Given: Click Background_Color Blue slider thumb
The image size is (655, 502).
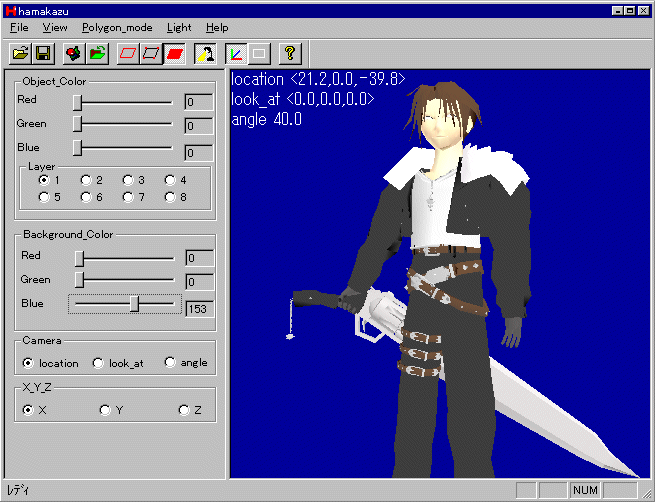Looking at the screenshot, I should pos(134,304).
